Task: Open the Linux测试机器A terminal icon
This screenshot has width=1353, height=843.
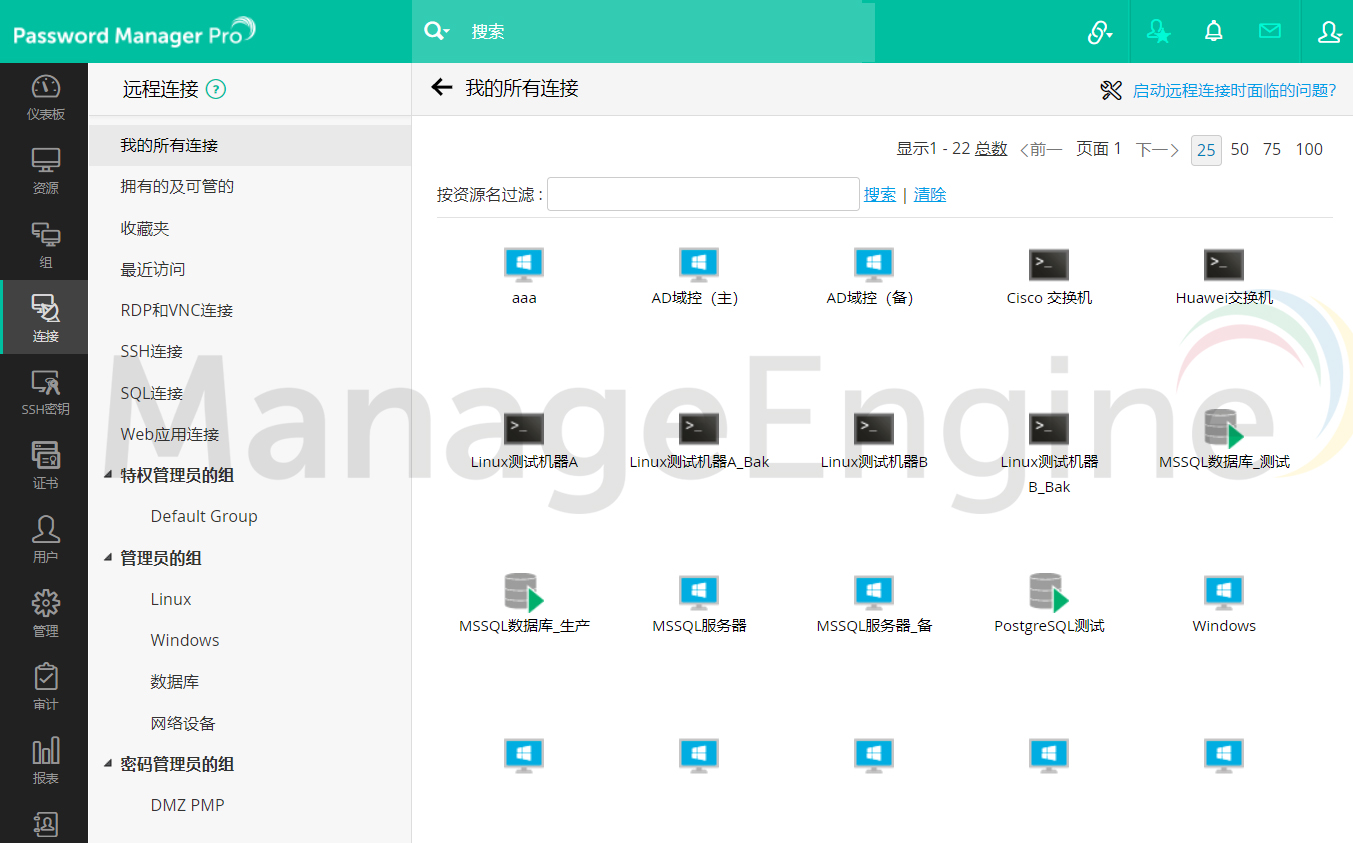Action: click(524, 429)
